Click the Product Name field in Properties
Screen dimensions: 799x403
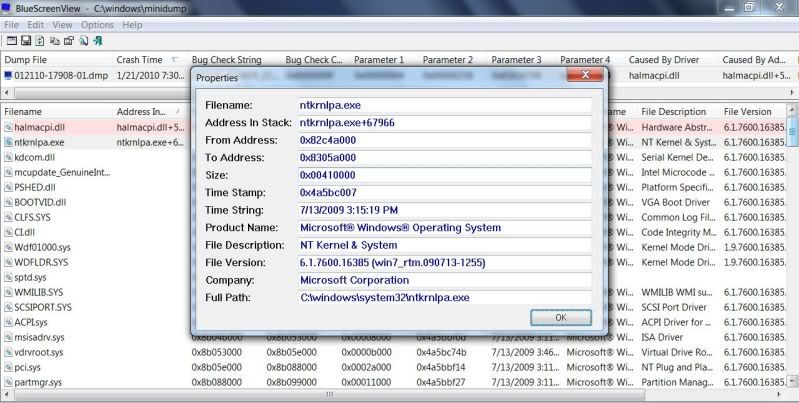coord(445,228)
